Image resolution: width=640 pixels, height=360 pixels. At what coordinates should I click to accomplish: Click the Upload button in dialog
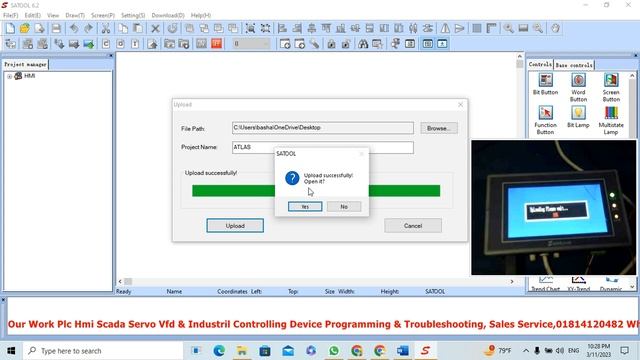point(235,226)
